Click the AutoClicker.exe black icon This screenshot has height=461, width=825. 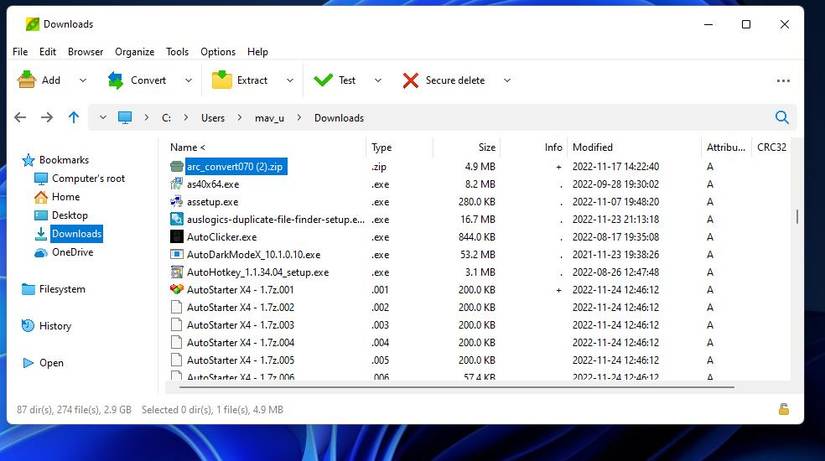click(x=176, y=237)
